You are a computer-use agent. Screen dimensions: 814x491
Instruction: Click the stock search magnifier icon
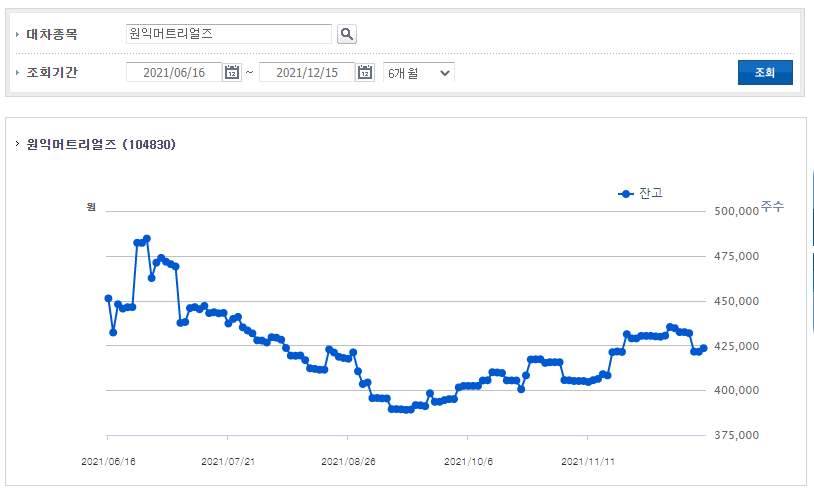pos(347,34)
